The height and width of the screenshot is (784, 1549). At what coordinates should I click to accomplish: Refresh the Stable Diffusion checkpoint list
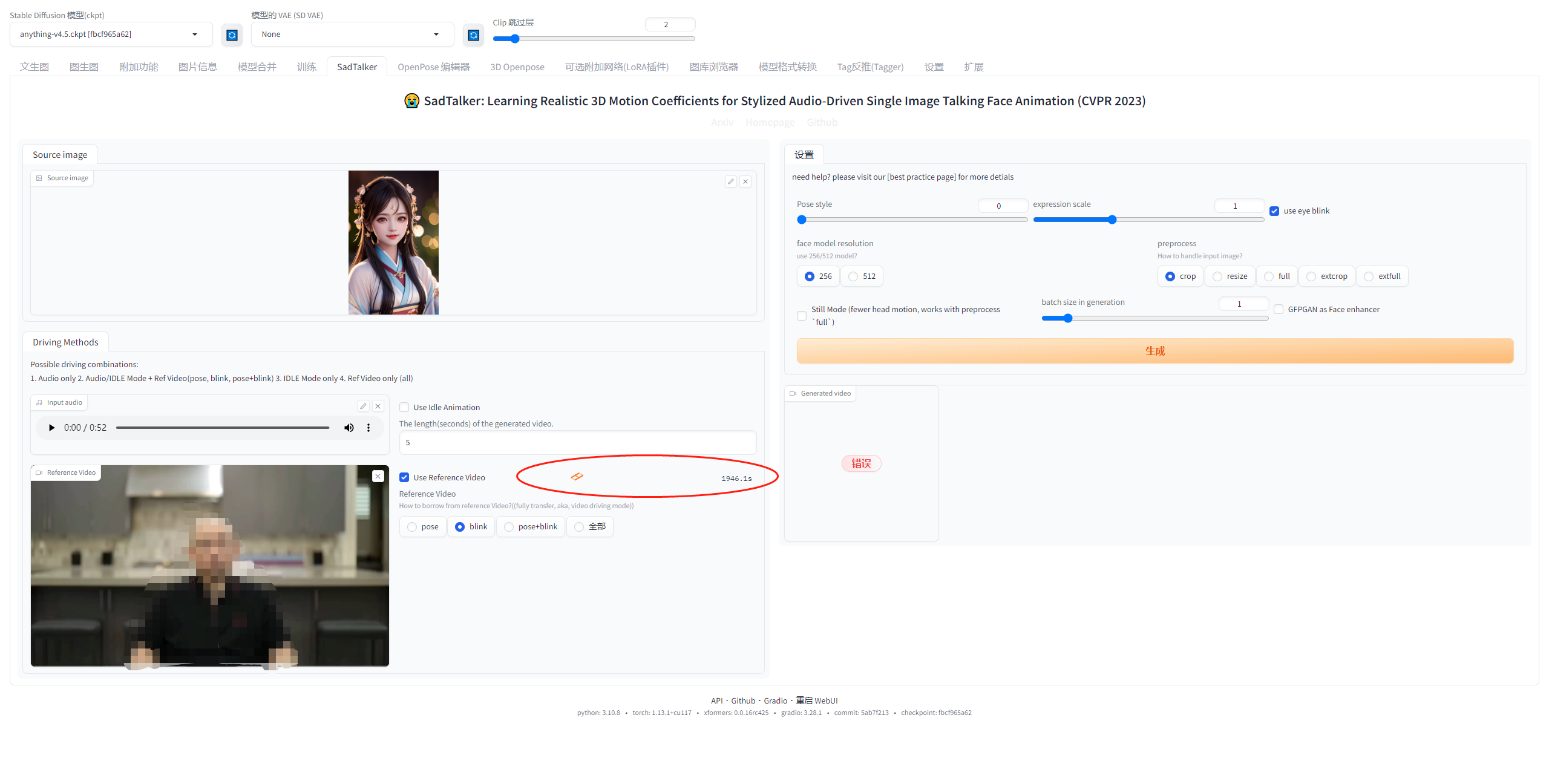click(x=232, y=34)
